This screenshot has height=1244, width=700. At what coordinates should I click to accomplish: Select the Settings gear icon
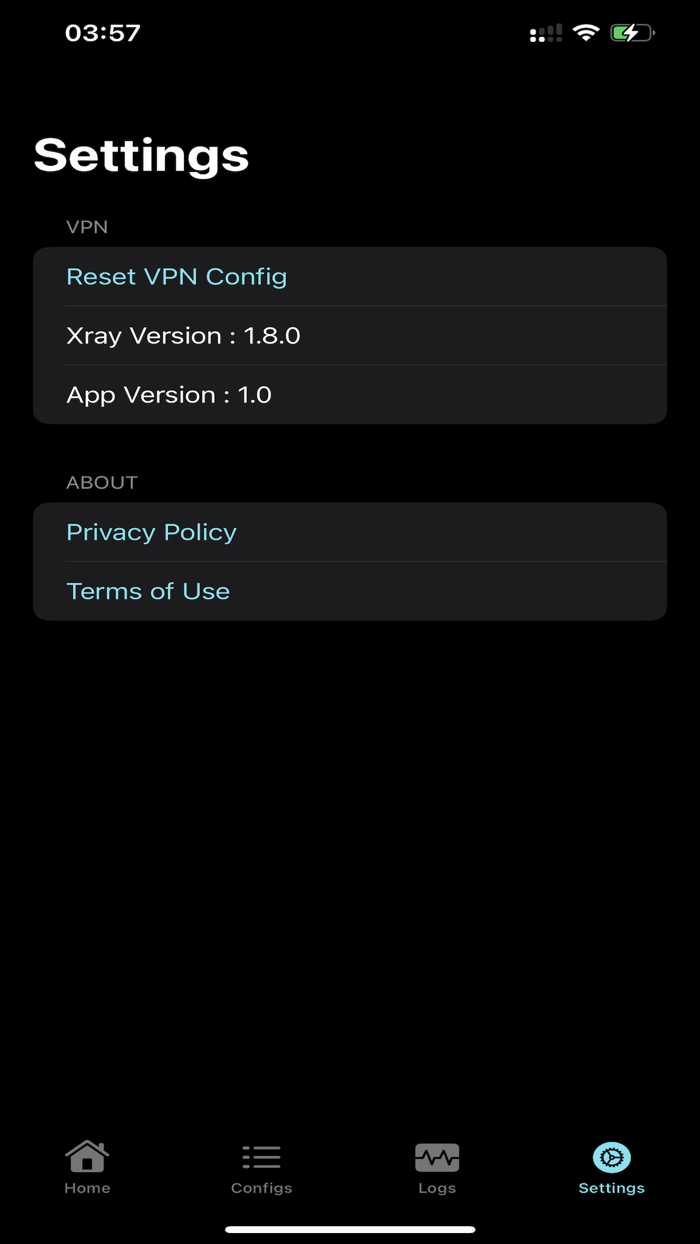click(611, 1155)
